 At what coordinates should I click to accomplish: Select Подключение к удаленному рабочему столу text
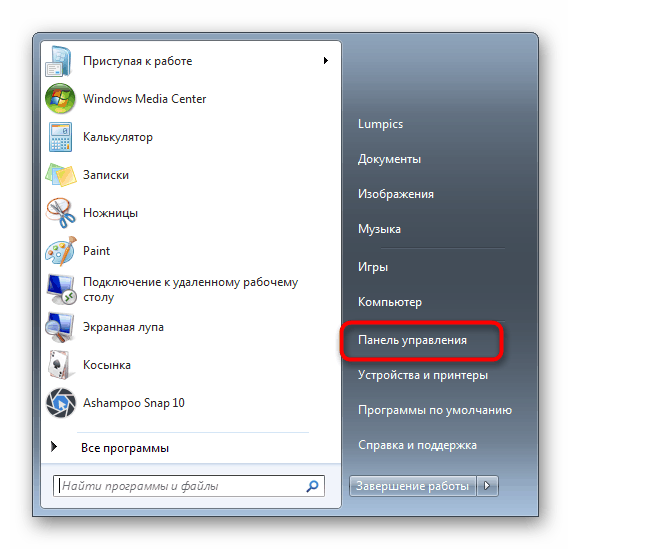click(190, 289)
